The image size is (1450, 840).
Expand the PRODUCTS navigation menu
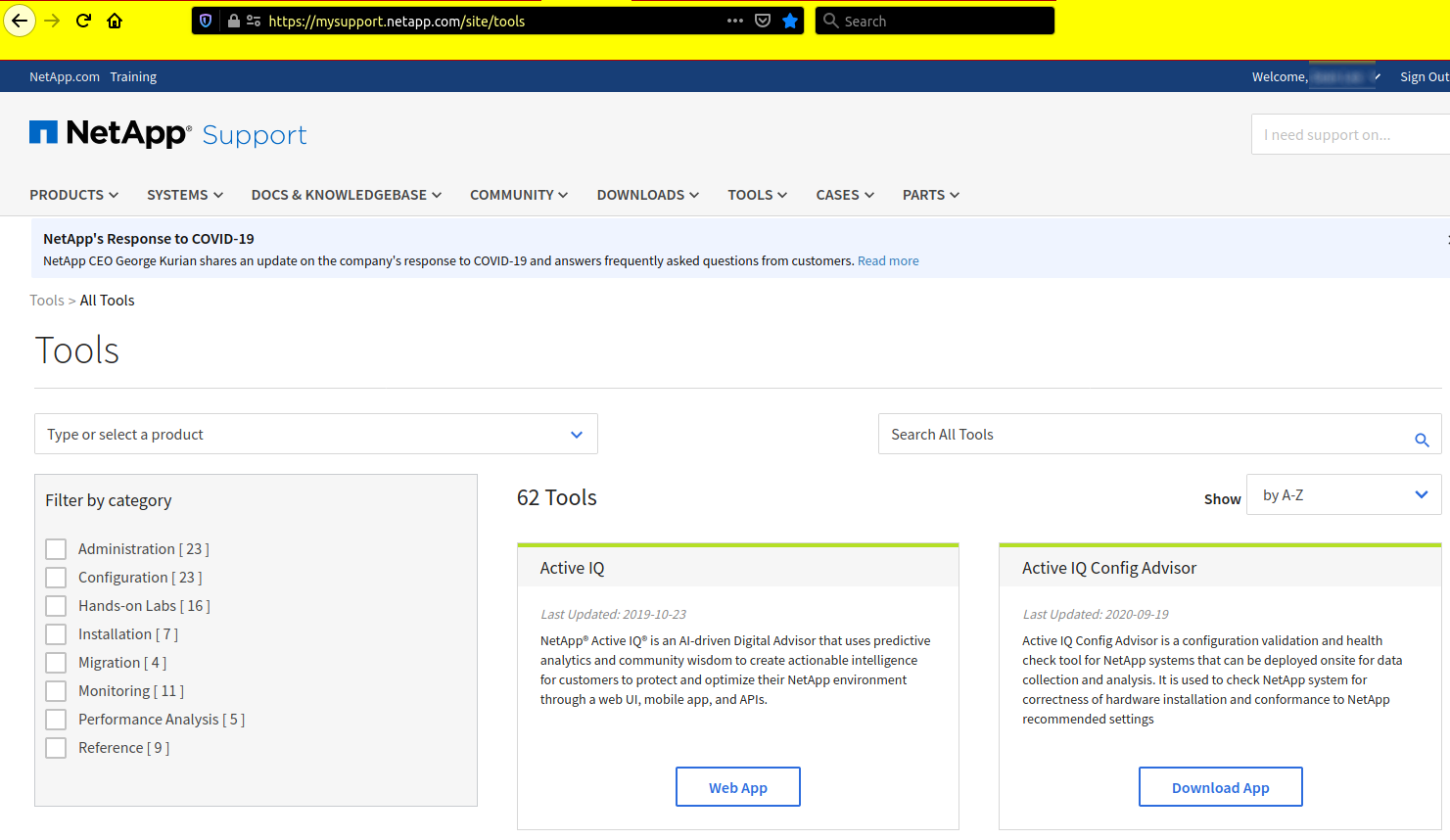coord(73,195)
